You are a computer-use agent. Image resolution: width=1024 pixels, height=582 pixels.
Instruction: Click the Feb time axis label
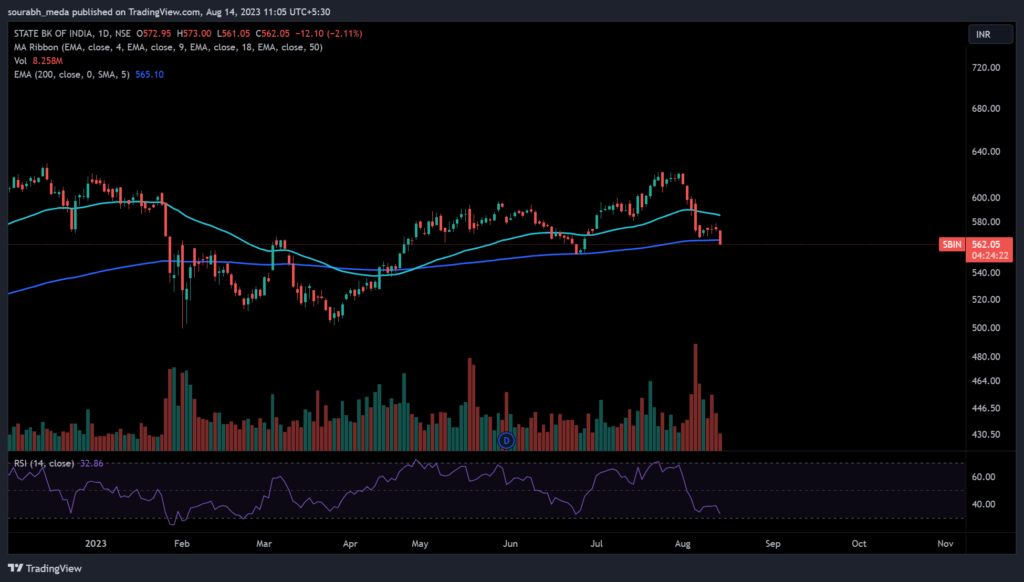point(182,543)
